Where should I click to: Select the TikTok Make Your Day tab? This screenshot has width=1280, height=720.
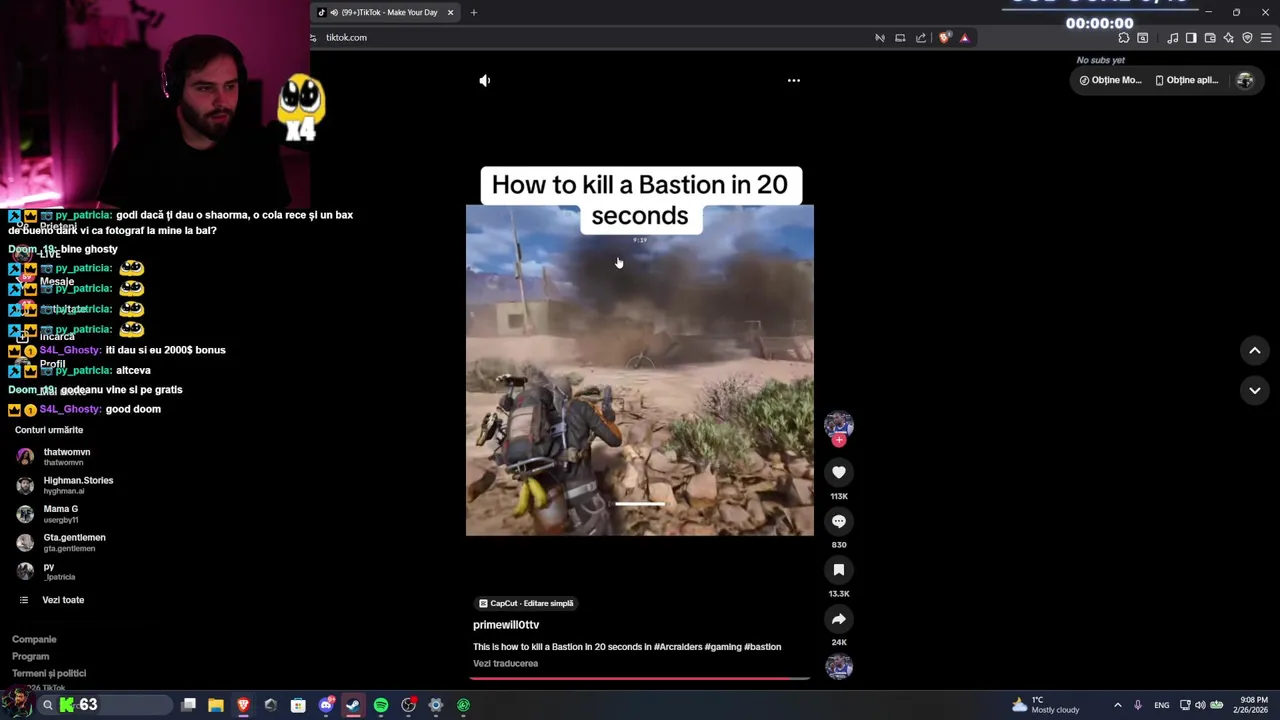click(385, 12)
